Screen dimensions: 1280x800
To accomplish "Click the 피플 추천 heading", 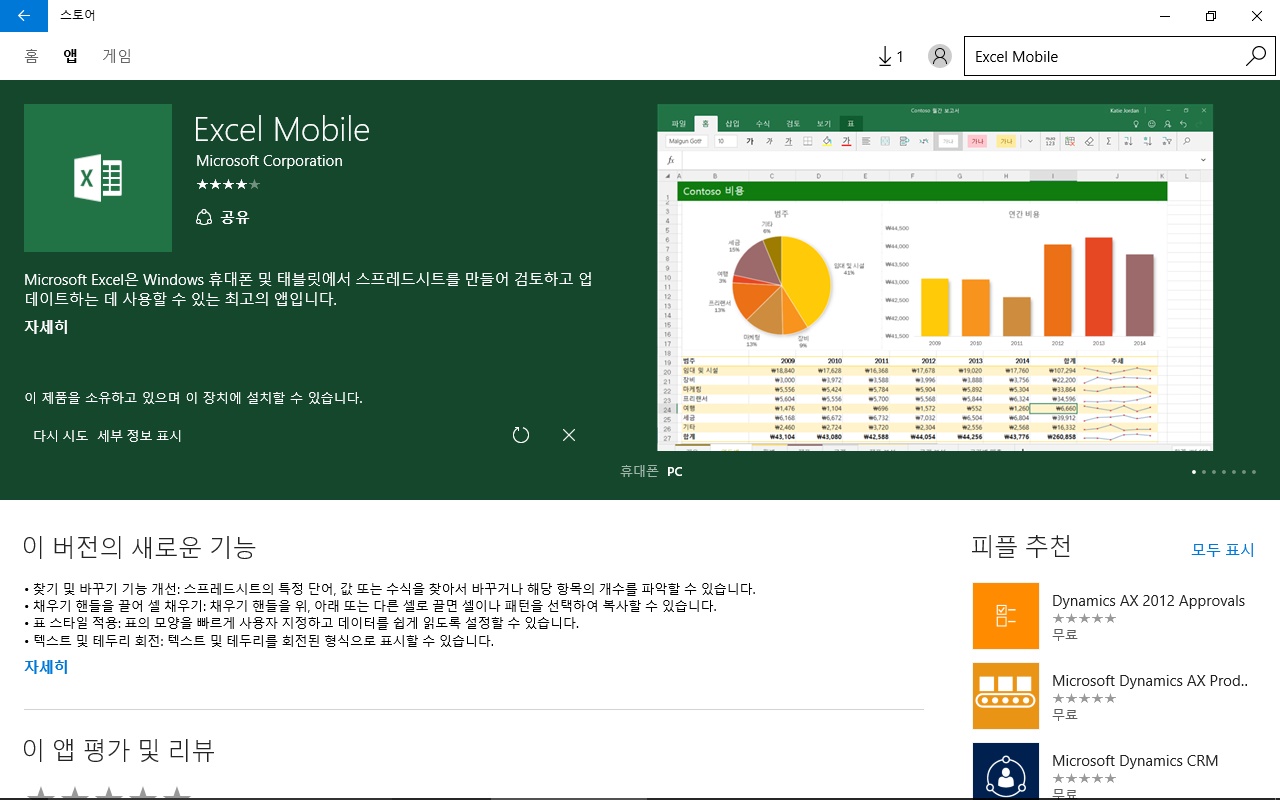I will [x=1021, y=546].
